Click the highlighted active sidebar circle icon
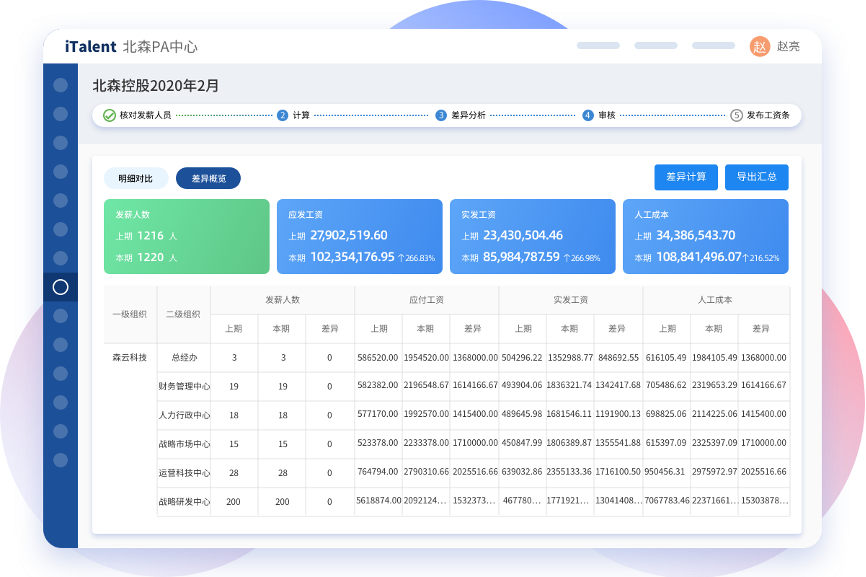 [60, 287]
